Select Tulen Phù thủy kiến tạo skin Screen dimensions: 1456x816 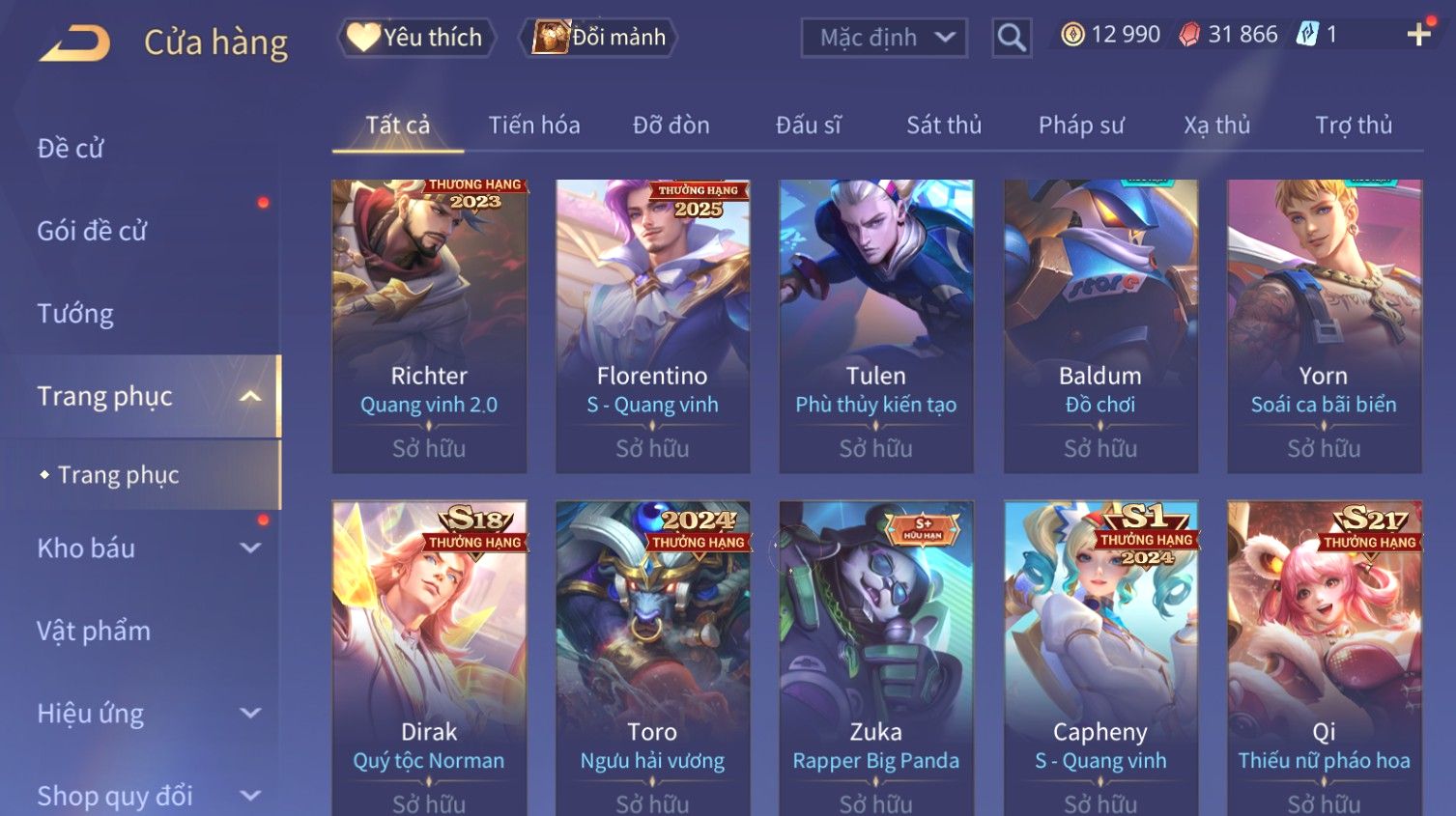pos(876,326)
